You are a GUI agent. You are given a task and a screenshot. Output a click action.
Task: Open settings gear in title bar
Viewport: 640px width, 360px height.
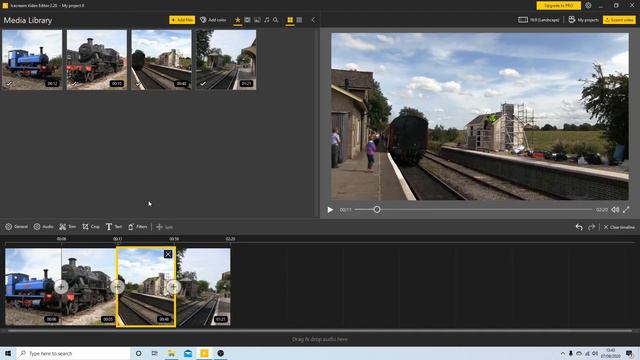click(x=588, y=6)
